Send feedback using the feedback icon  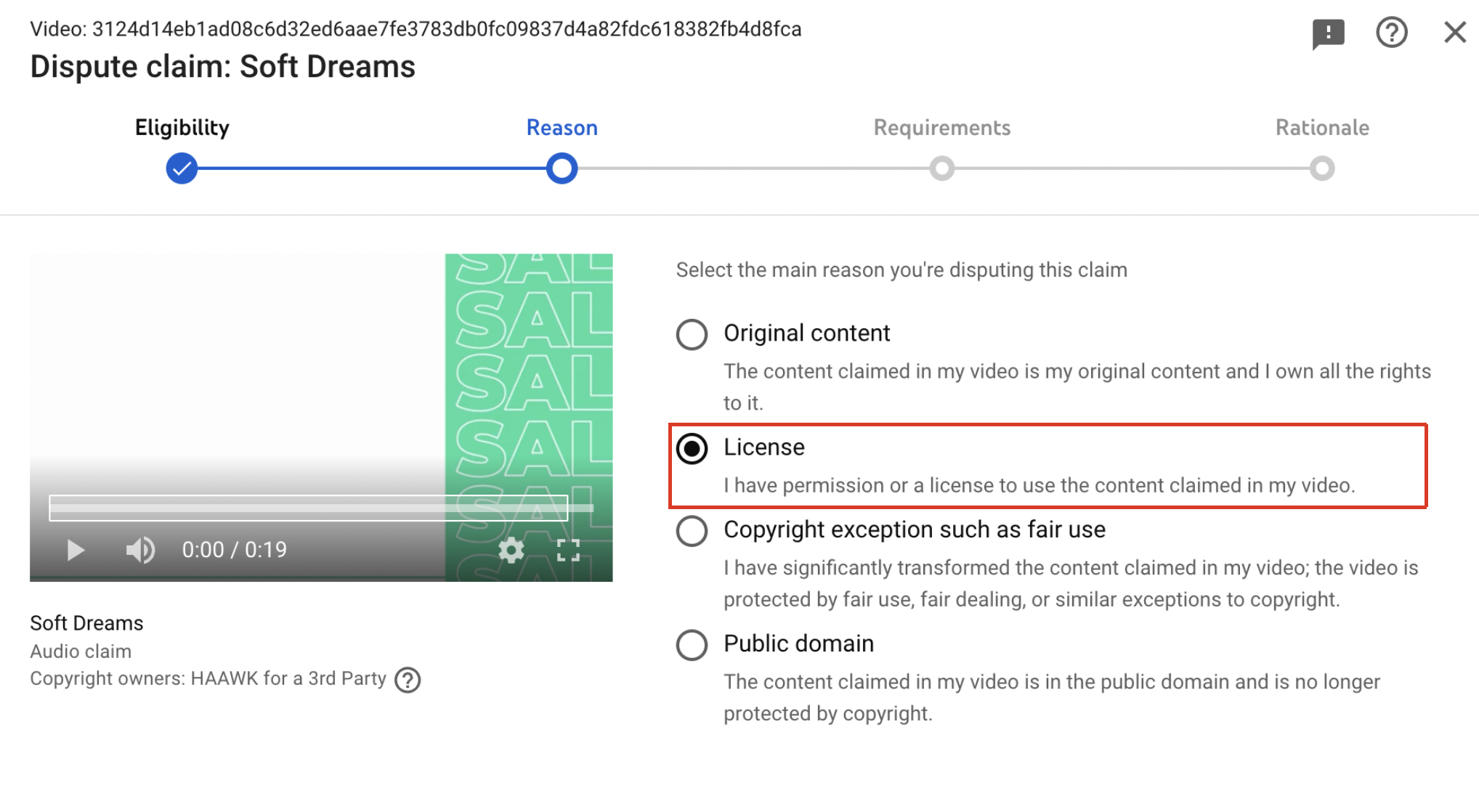[1329, 32]
